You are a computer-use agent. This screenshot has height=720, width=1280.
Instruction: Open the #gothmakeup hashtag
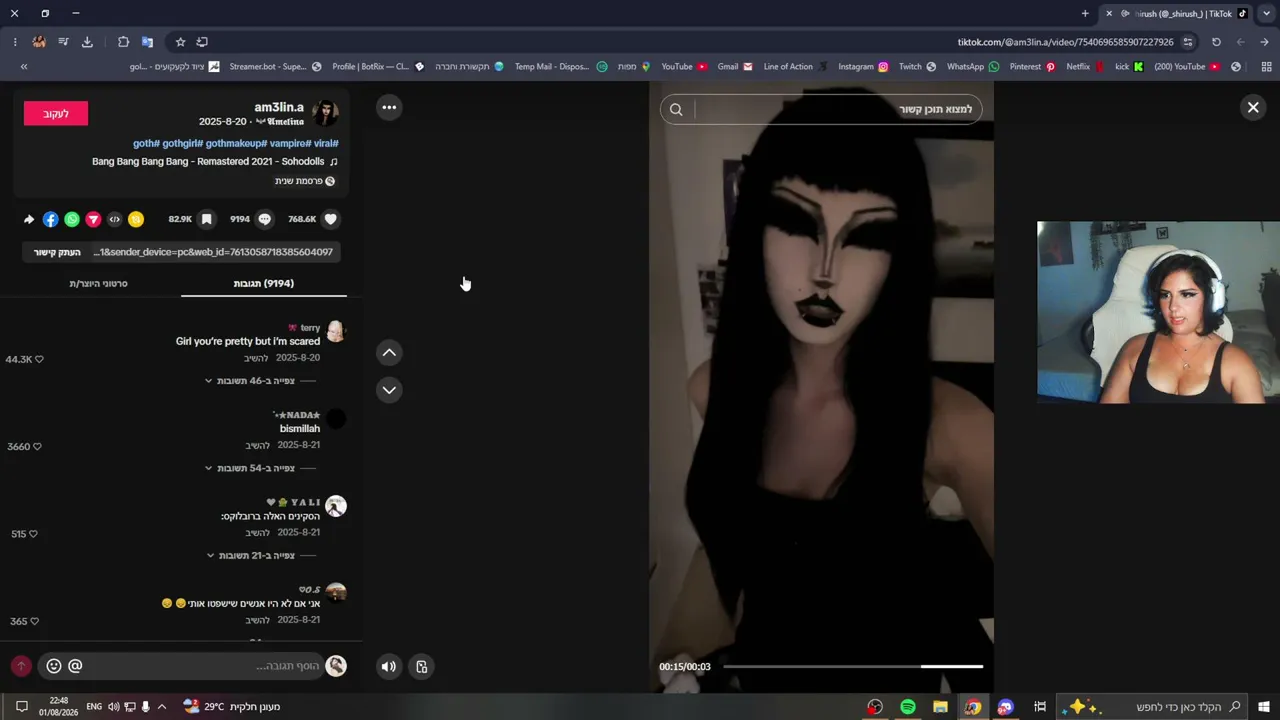coord(236,143)
